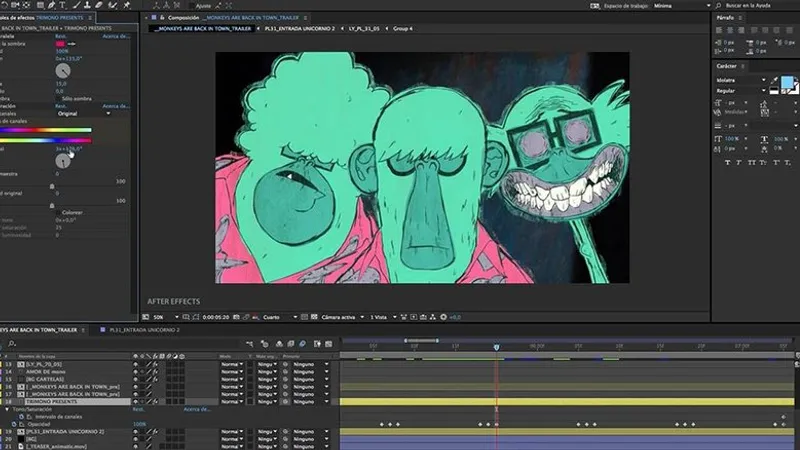
Task: Click the search layers magnifier icon in timeline
Action: pos(12,344)
